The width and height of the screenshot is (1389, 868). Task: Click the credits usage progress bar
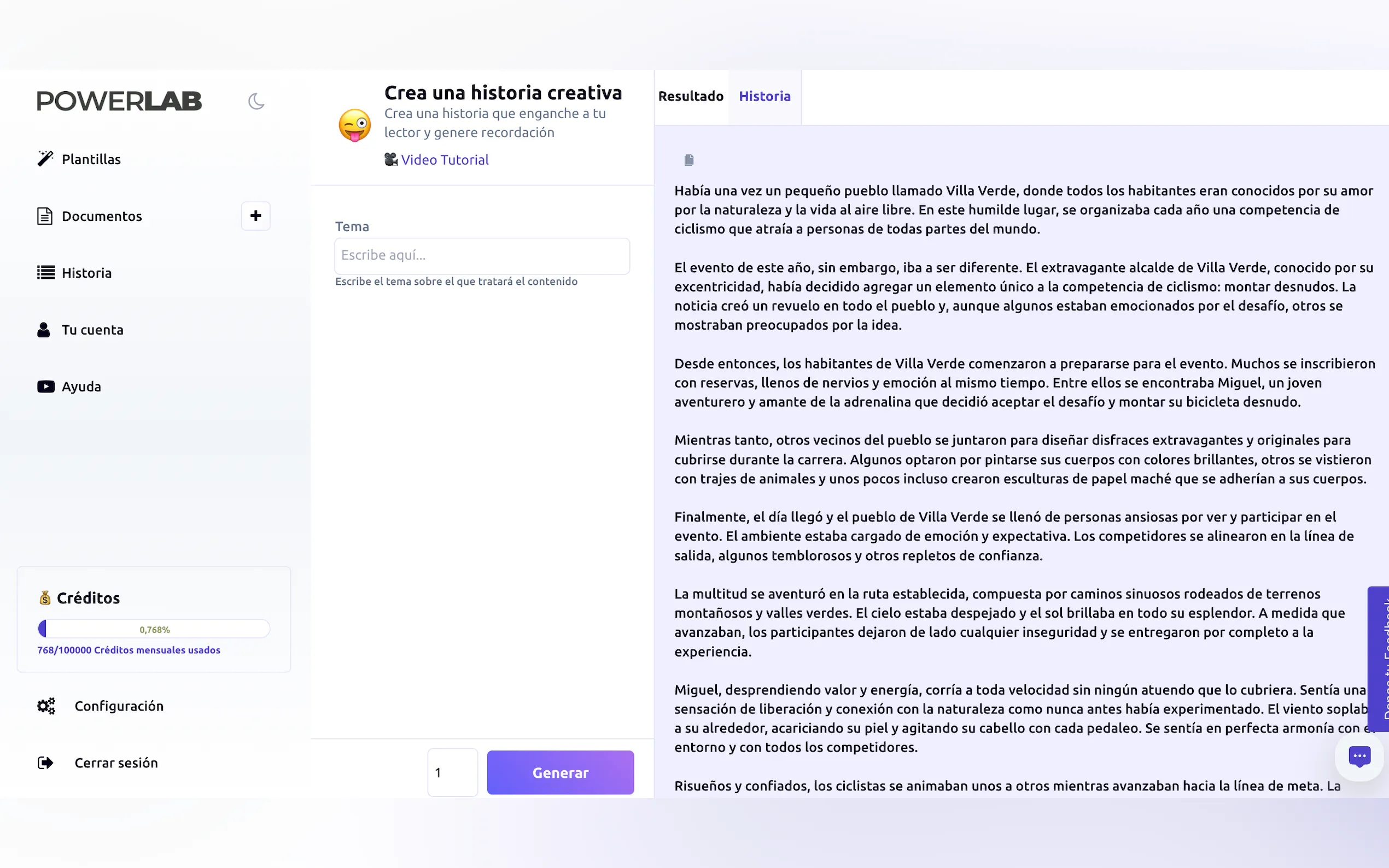tap(154, 629)
